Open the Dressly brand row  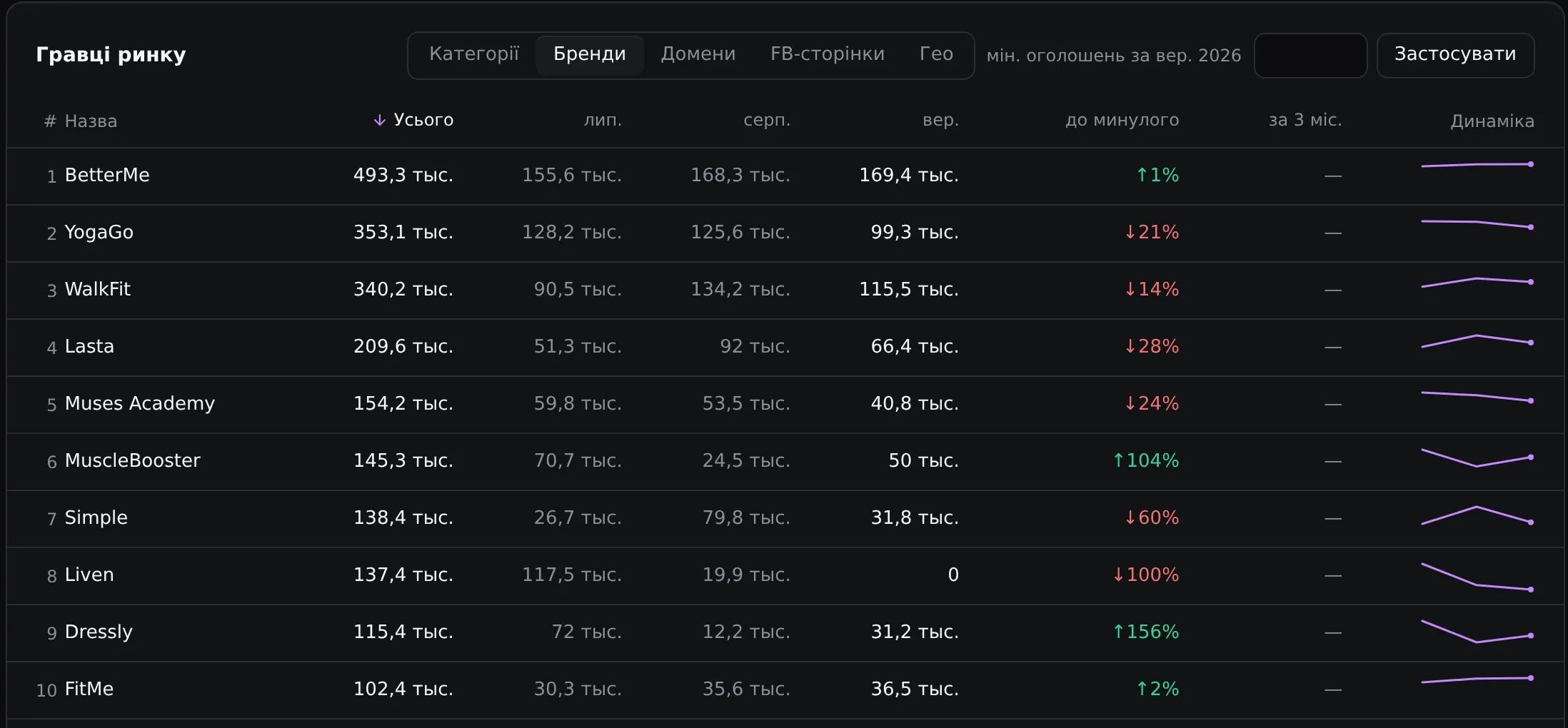(x=785, y=633)
